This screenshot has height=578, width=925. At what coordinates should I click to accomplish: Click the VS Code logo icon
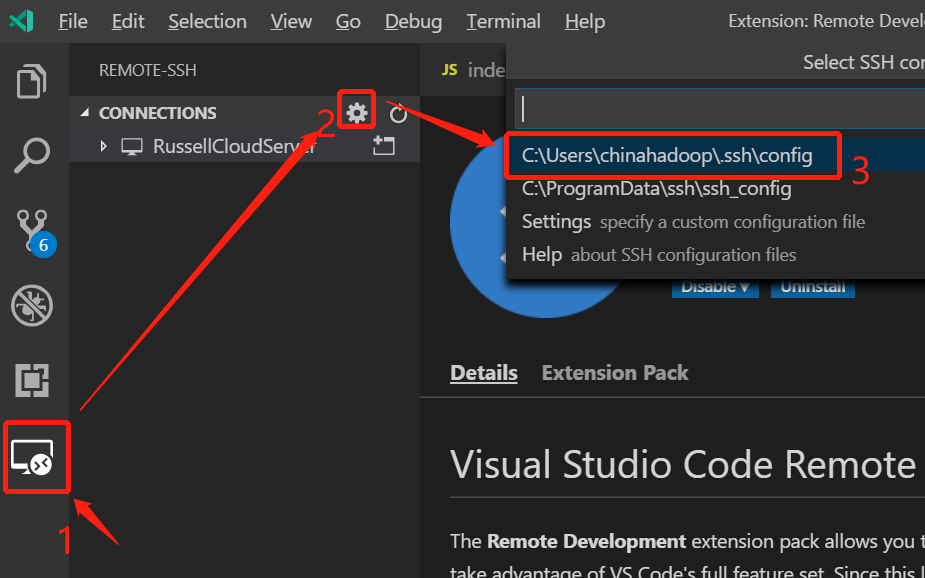21,21
